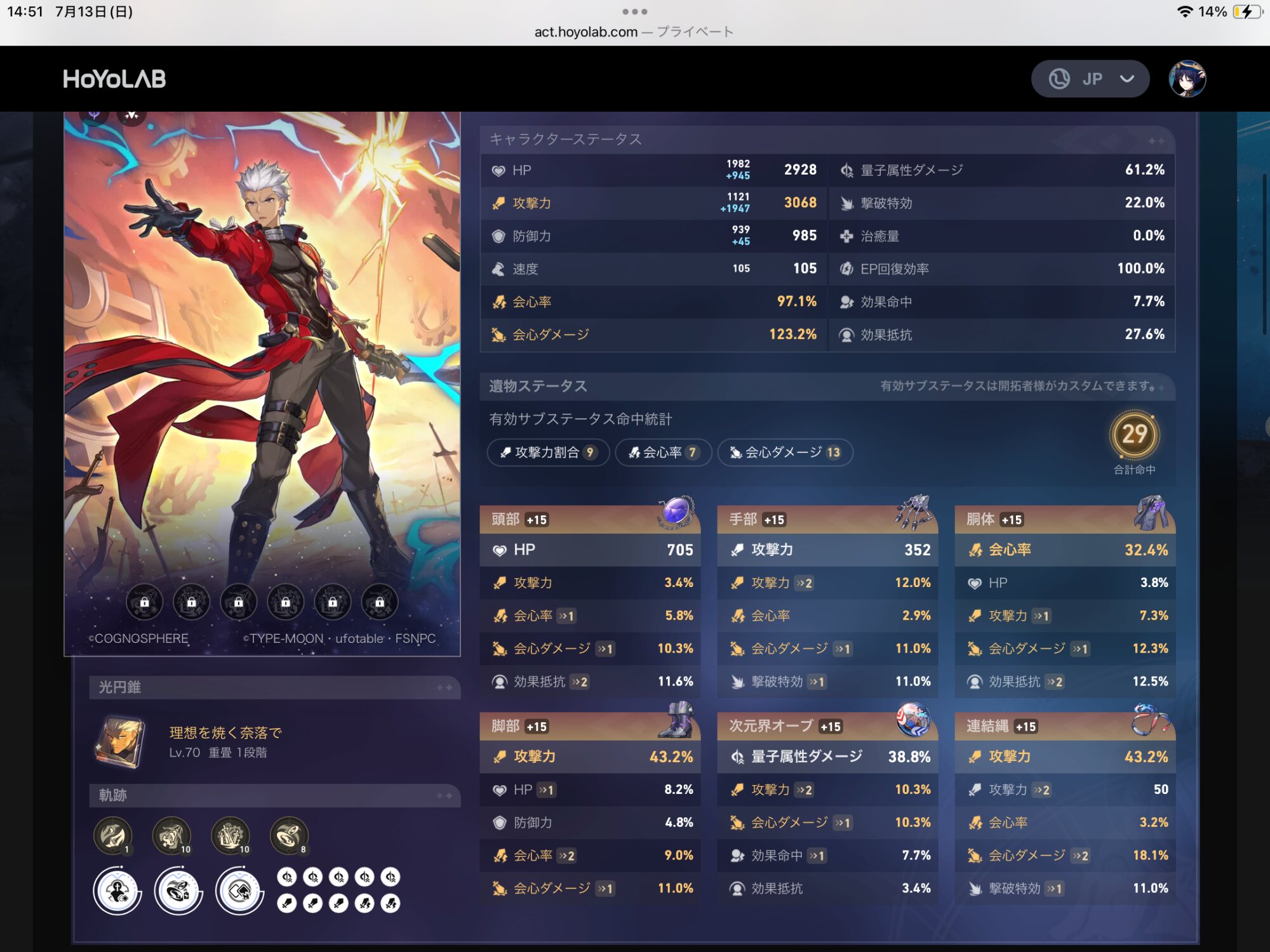Select the level 1 trace skill icon
Image resolution: width=1270 pixels, height=952 pixels.
(113, 836)
